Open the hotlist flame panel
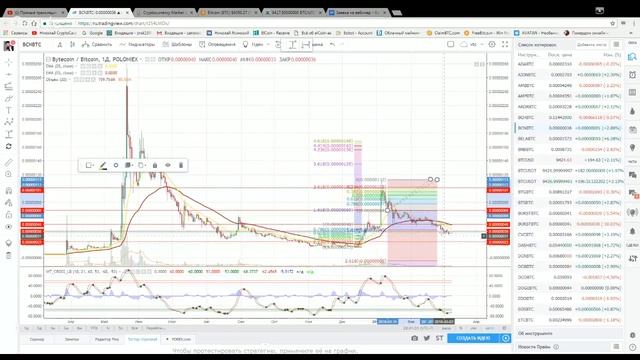The image size is (640, 360). click(632, 111)
